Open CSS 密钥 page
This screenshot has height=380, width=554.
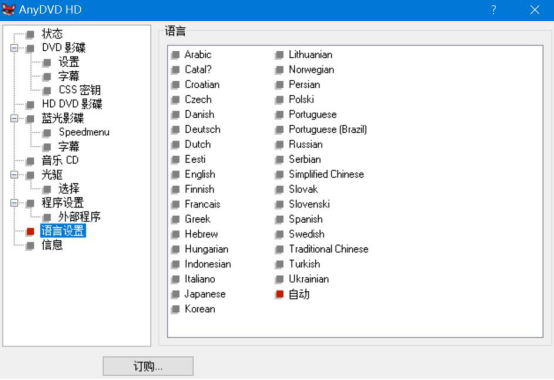click(x=79, y=90)
